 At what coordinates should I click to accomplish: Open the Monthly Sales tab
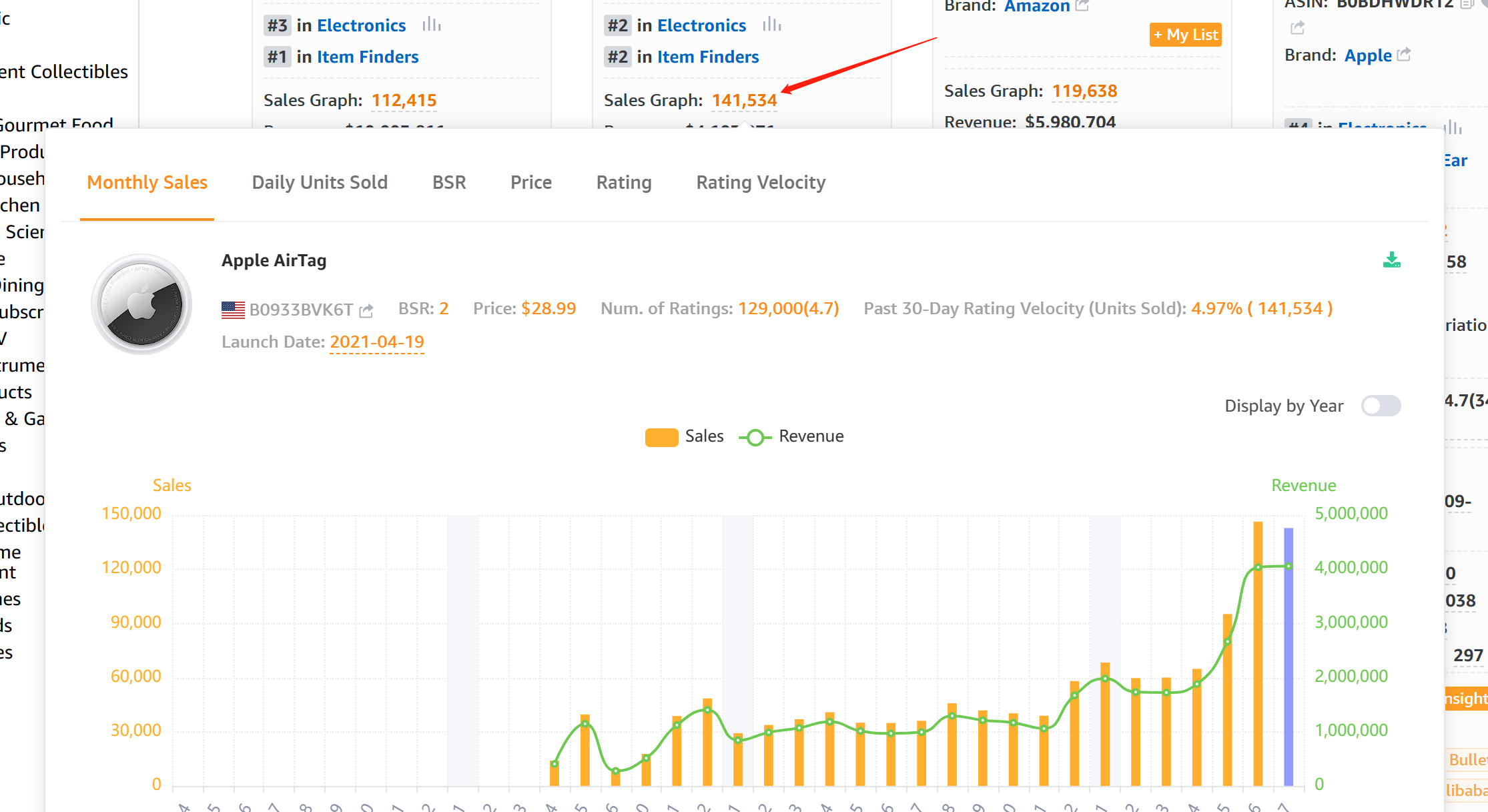[x=147, y=182]
